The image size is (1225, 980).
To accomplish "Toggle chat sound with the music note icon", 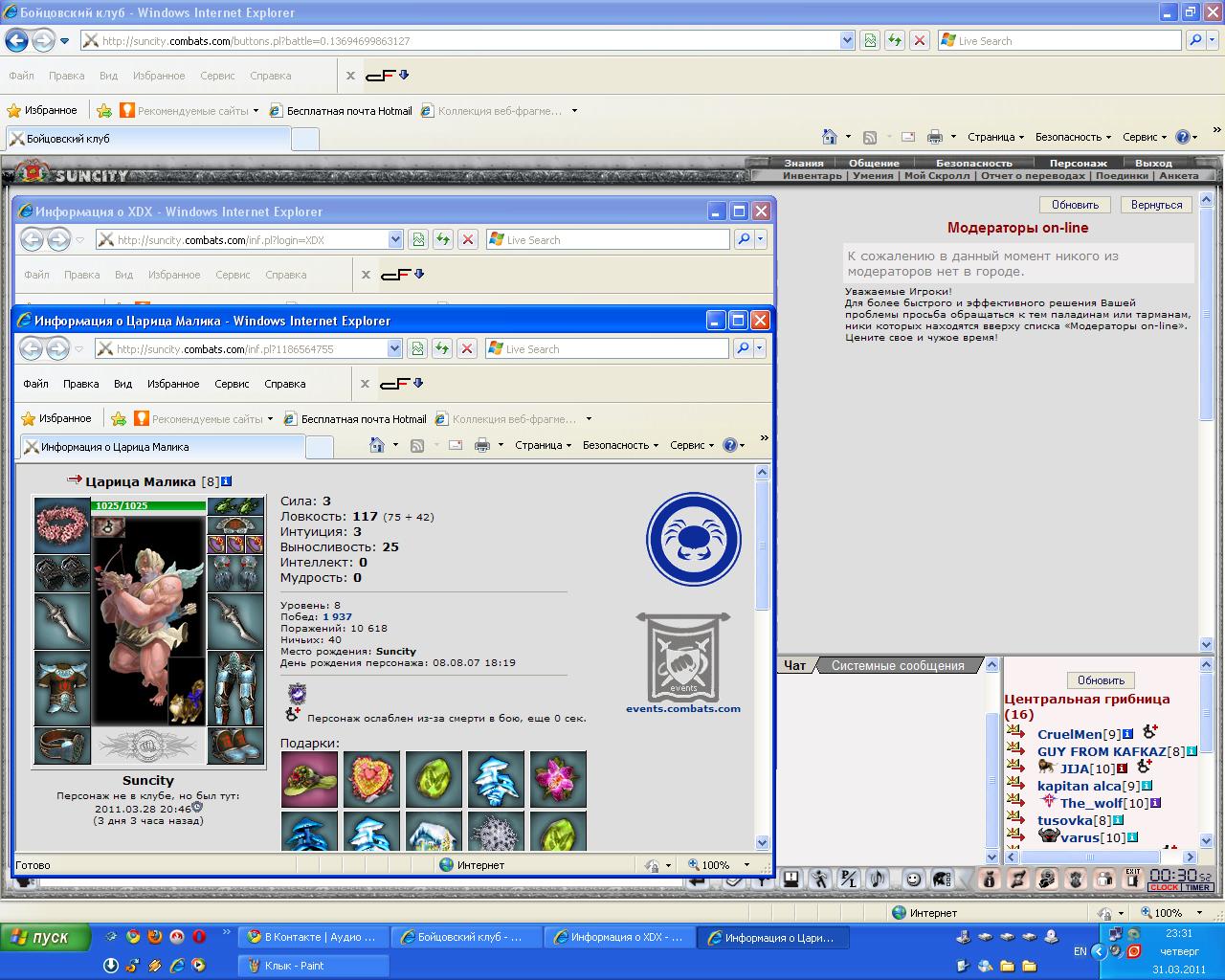I will tap(877, 879).
